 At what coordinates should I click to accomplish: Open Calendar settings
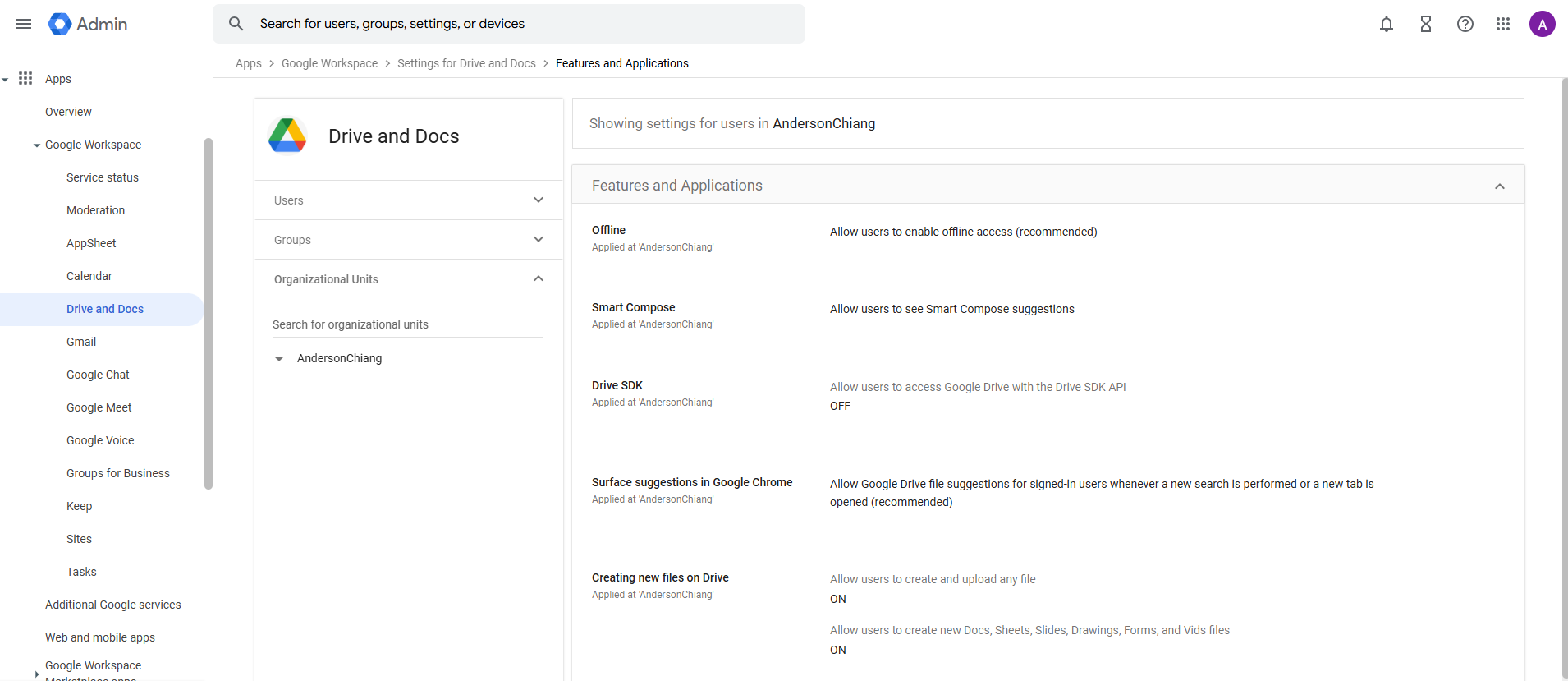(89, 276)
